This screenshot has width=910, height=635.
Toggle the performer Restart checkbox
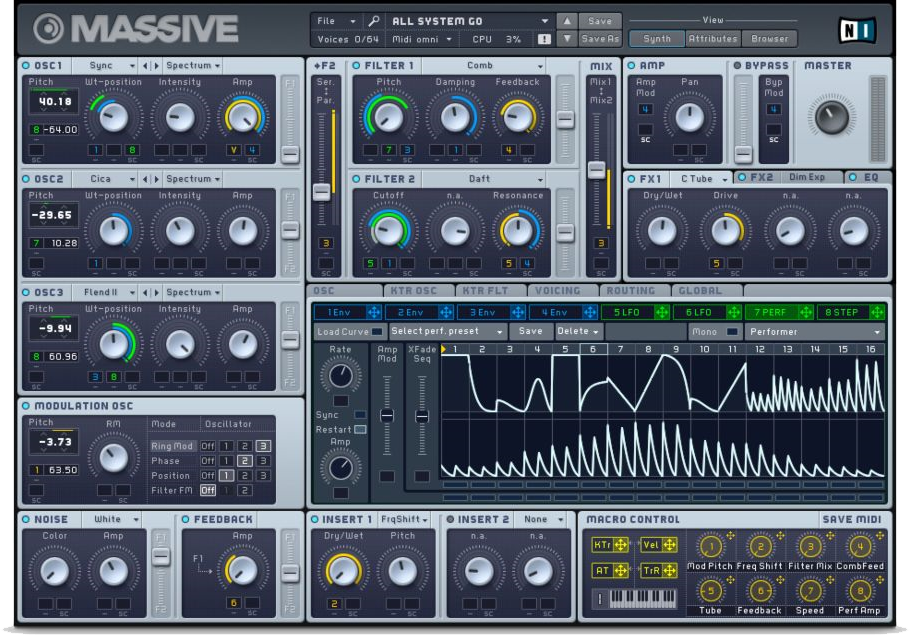(360, 430)
